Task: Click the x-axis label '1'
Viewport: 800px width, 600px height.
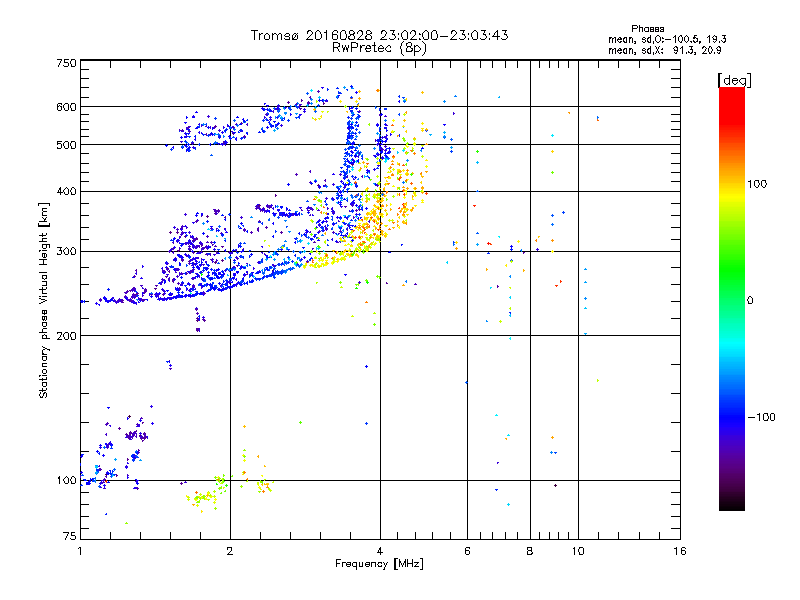Action: click(x=80, y=551)
